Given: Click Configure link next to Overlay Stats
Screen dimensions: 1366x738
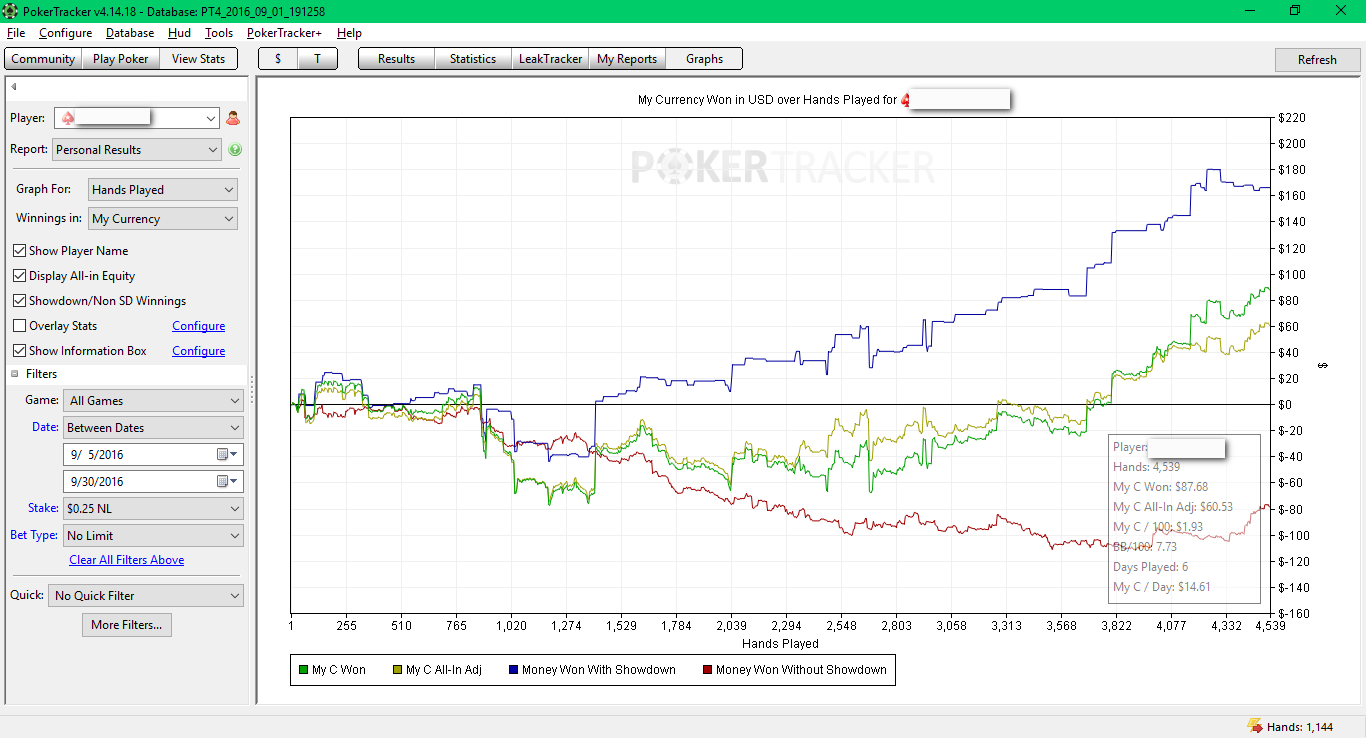Looking at the screenshot, I should point(199,326).
